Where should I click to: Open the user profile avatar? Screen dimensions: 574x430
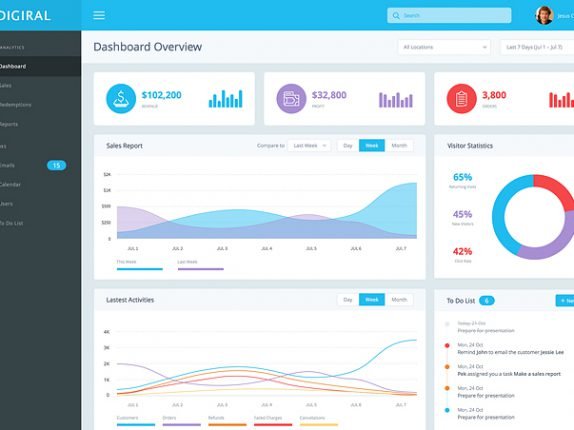[x=544, y=15]
